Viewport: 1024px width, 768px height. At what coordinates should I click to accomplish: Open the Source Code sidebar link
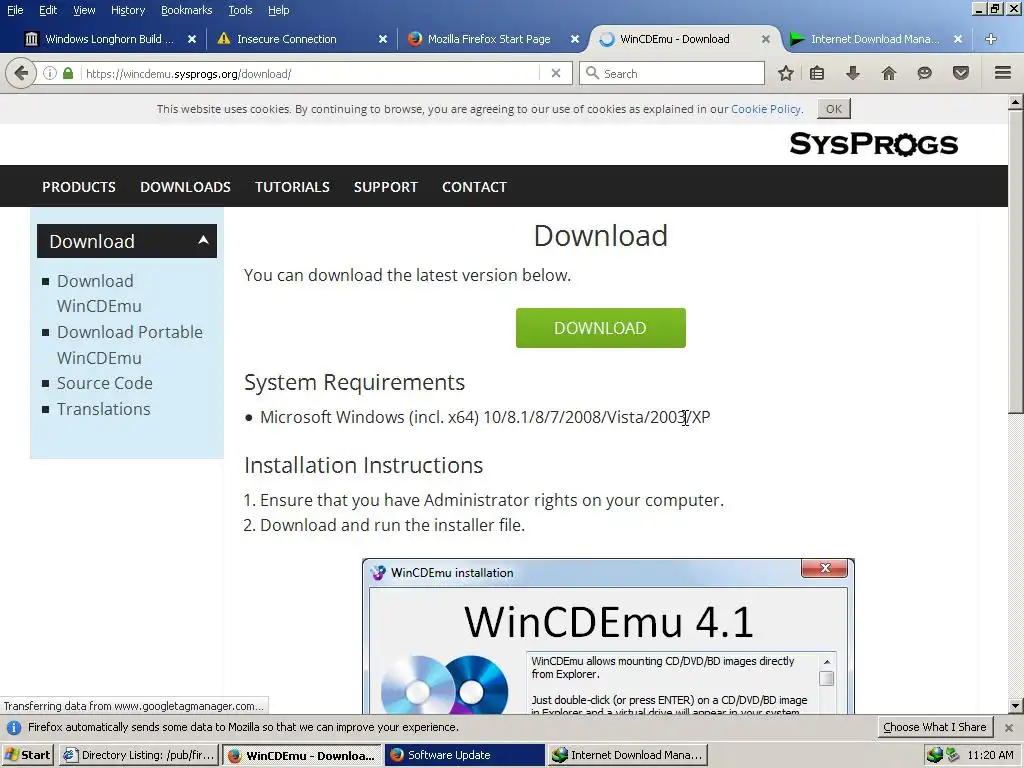click(104, 383)
